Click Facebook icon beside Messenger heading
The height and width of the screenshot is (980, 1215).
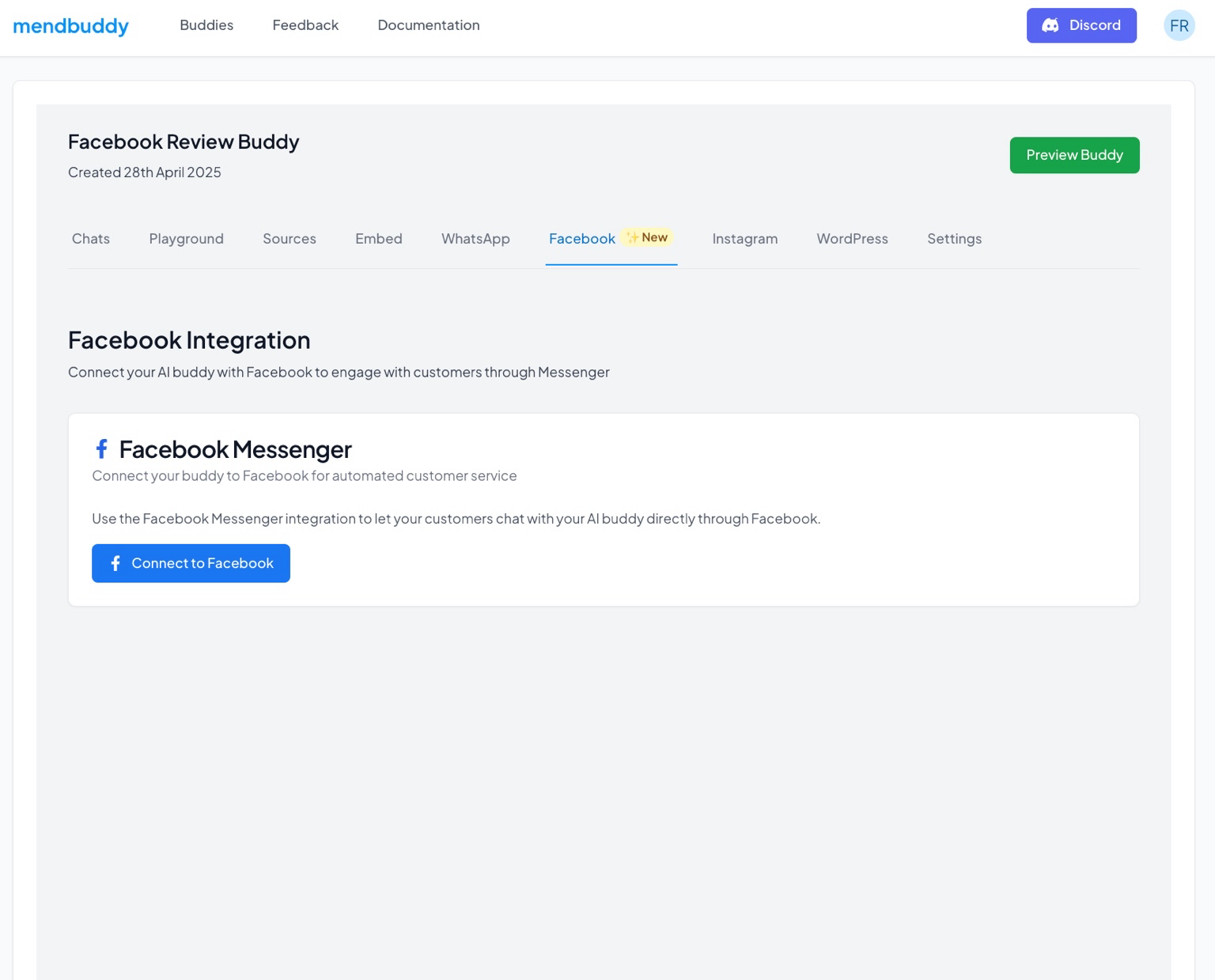(x=101, y=449)
